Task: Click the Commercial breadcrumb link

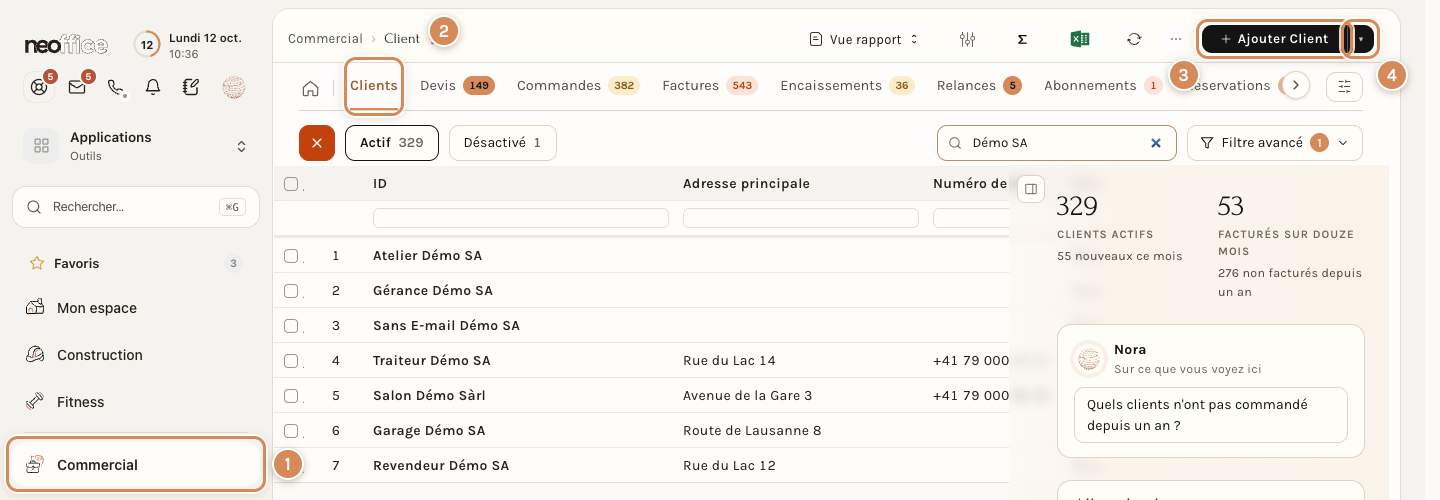Action: coord(325,39)
